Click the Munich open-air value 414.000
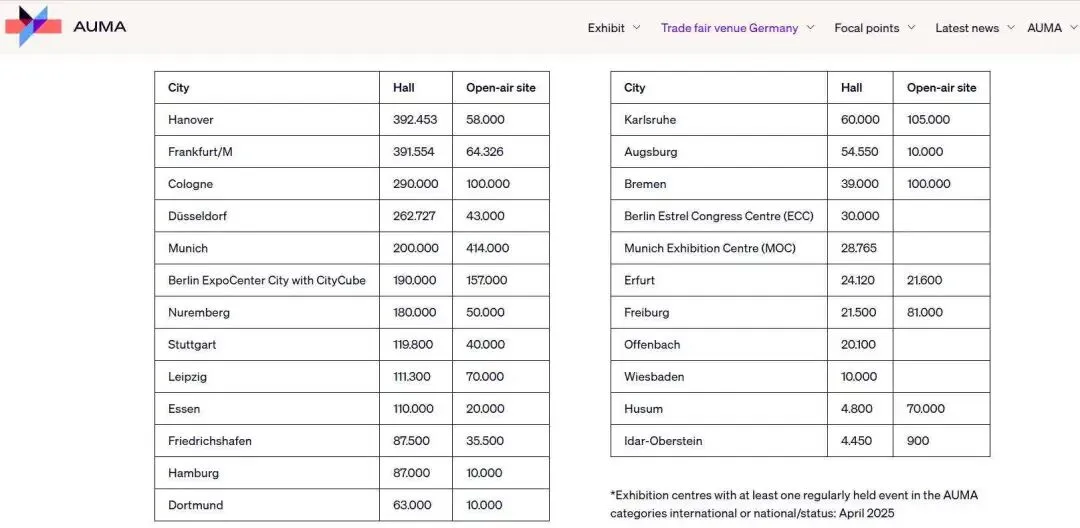Viewport: 1080px width, 528px height. coord(501,248)
